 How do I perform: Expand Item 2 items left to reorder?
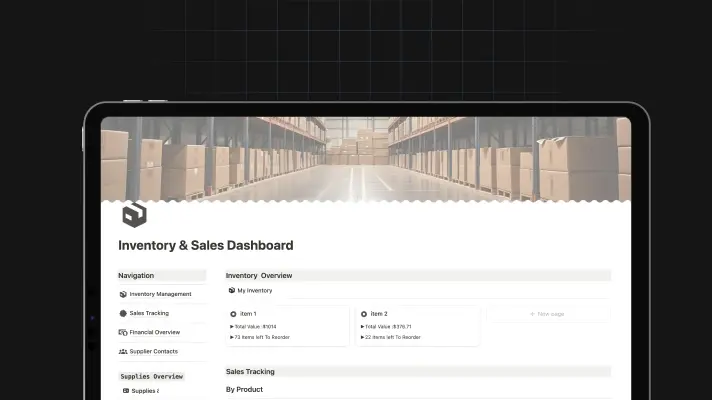[x=362, y=337]
